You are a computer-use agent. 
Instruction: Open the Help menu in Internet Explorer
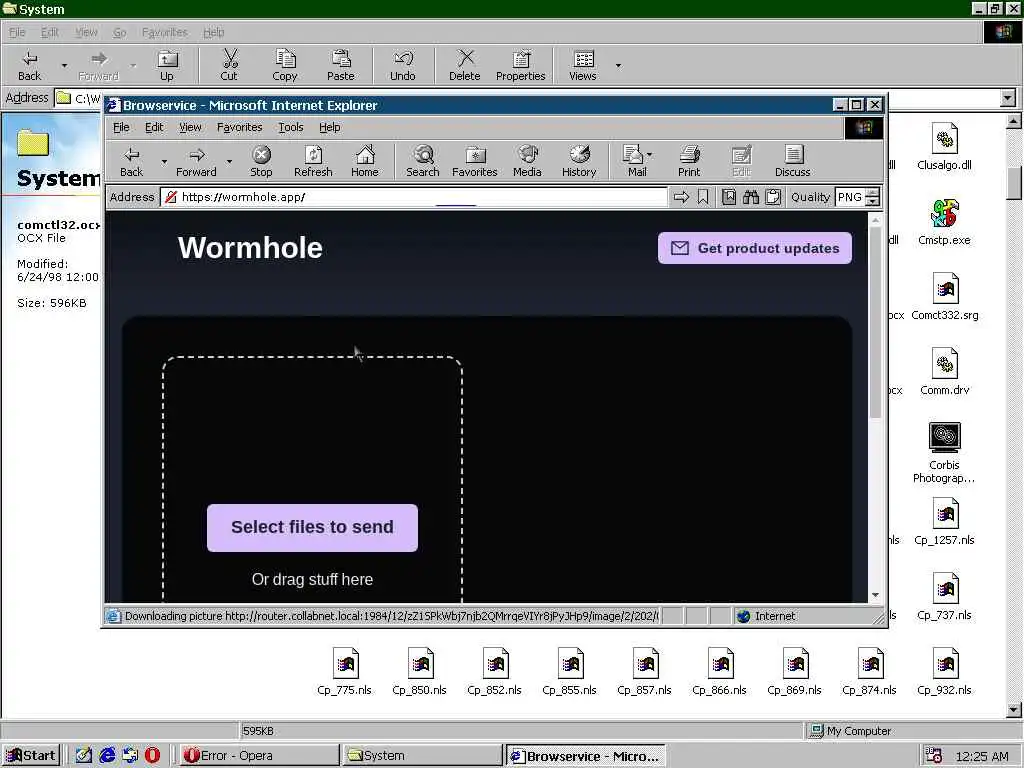[330, 127]
